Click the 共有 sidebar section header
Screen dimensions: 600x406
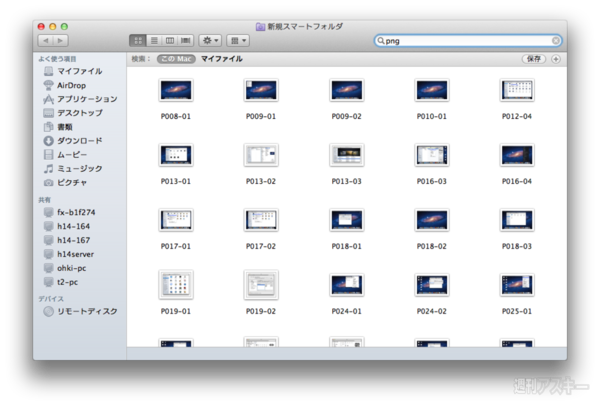(x=44, y=200)
